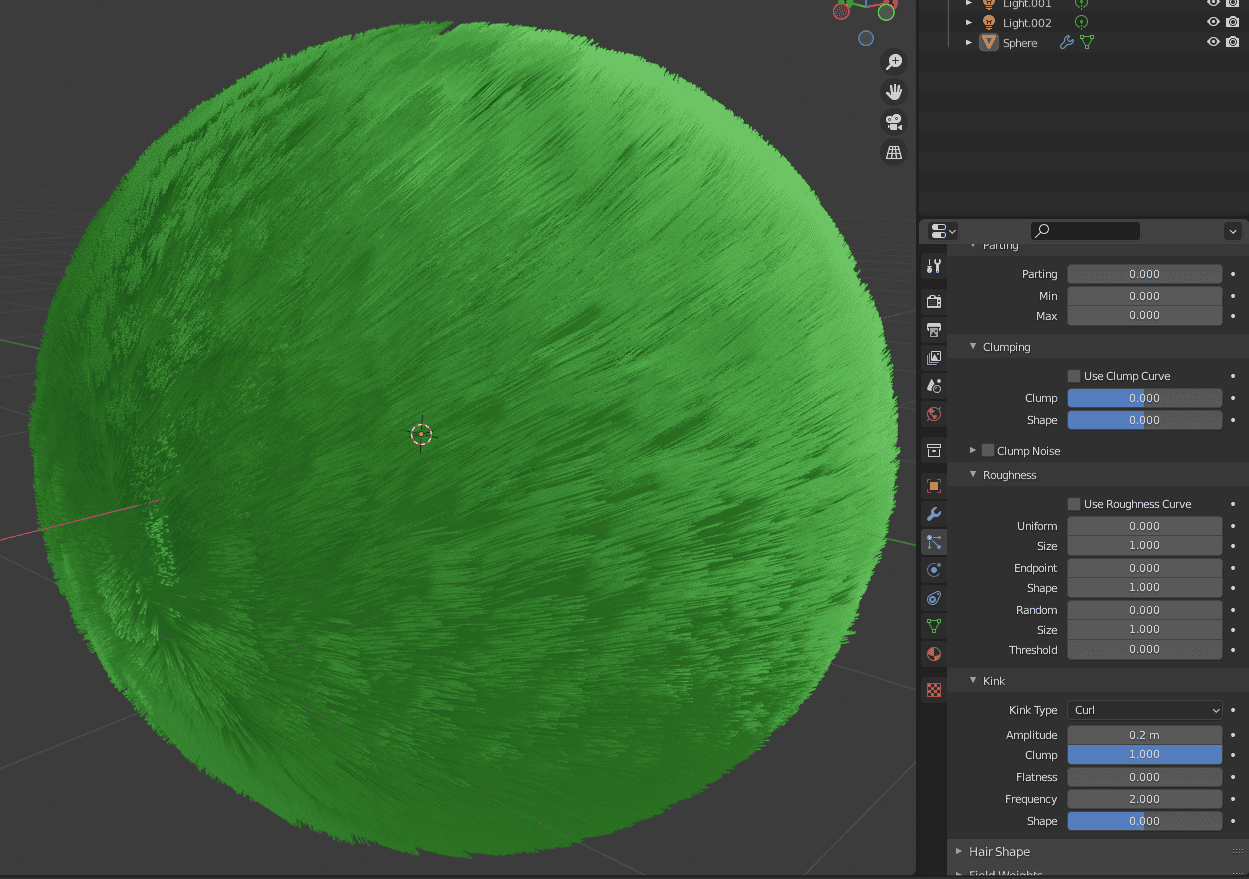Open the Kink Type dropdown showing Curl
Viewport: 1249px width, 879px height.
pos(1144,710)
